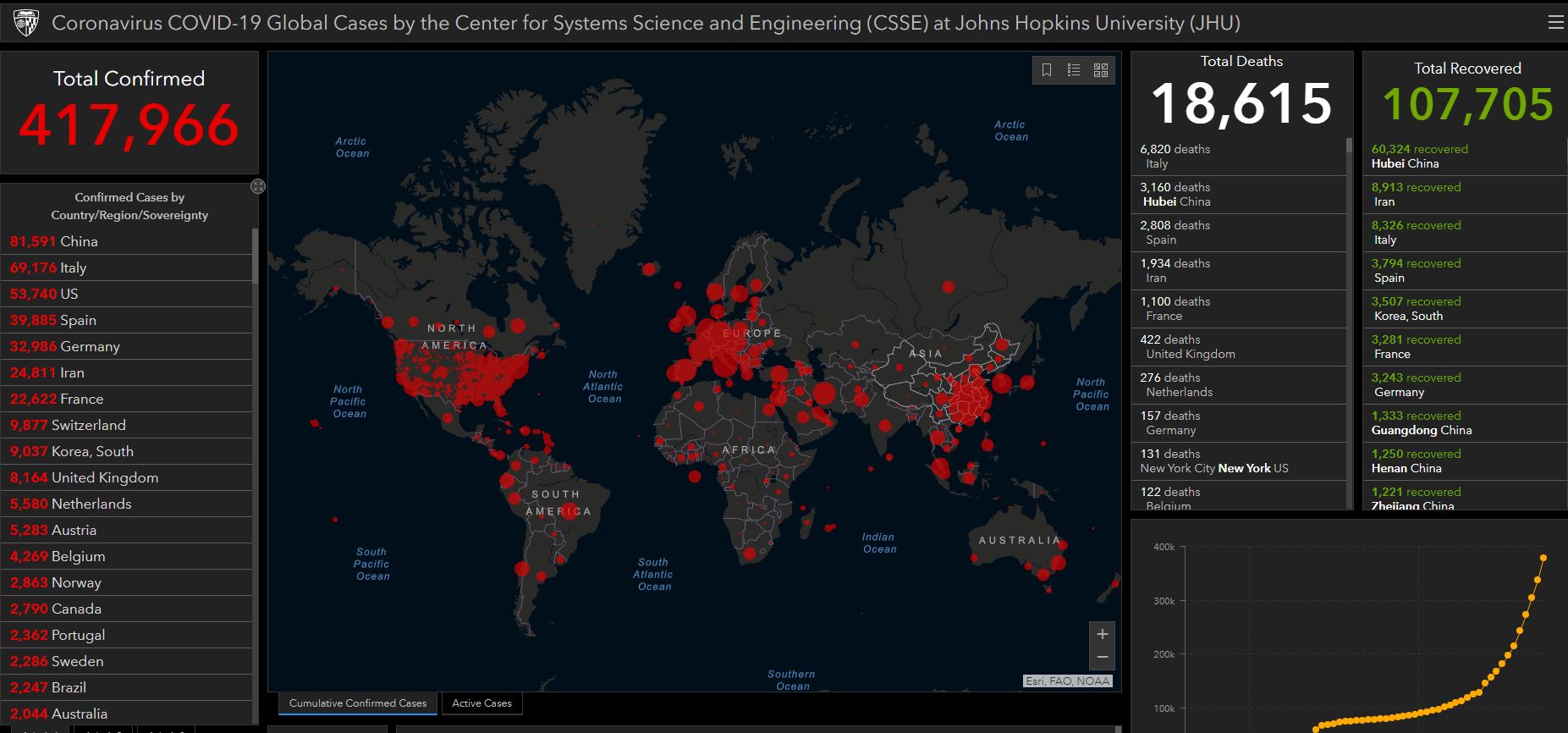
Task: Switch to Cumulative Confirmed Cases tab
Action: (x=358, y=703)
